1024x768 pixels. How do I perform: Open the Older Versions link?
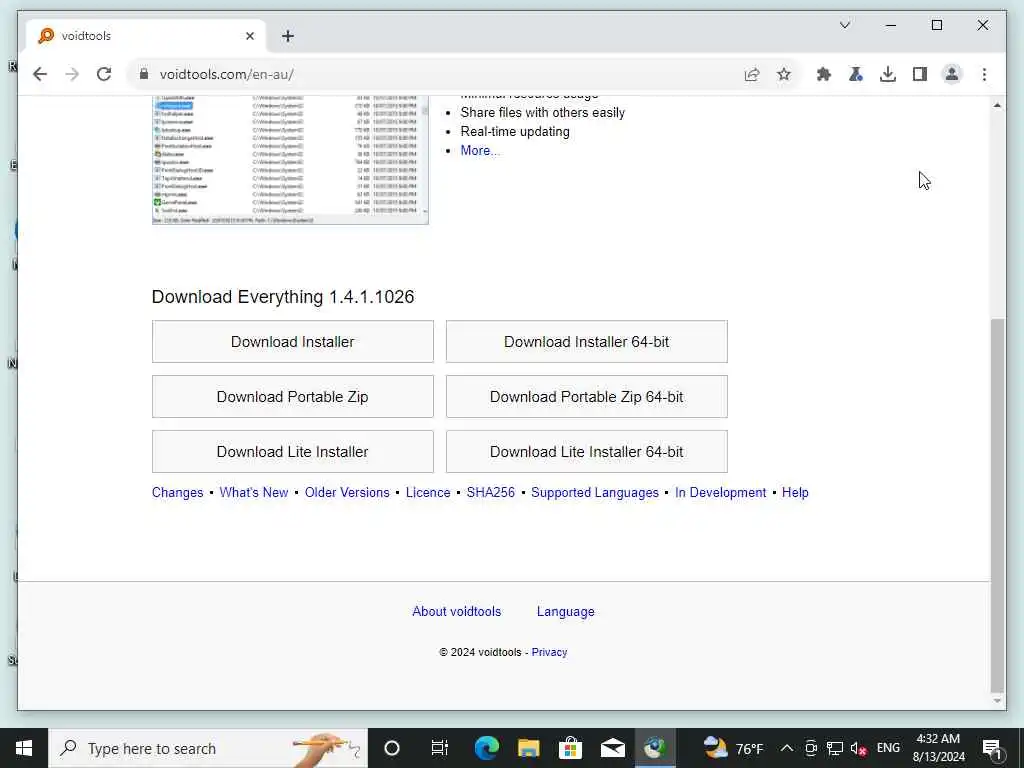[347, 492]
